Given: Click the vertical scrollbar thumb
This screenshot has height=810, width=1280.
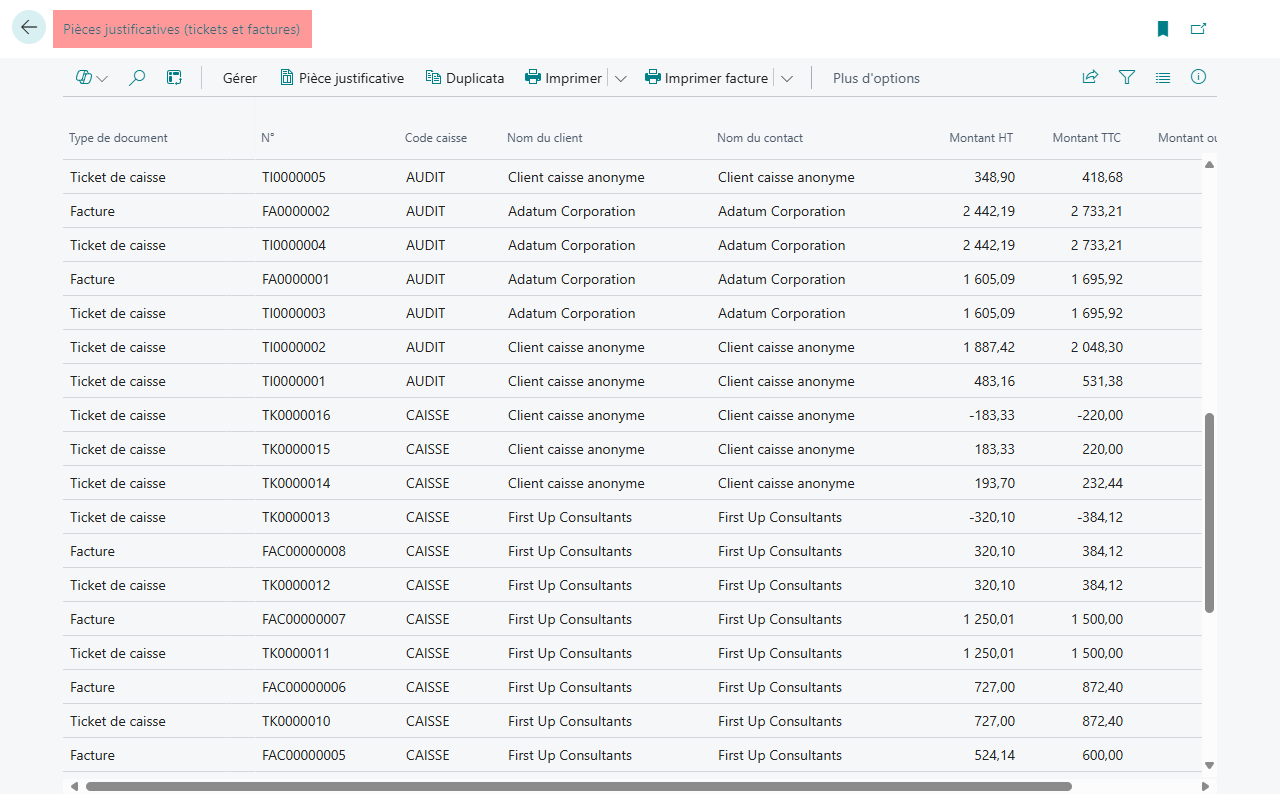Looking at the screenshot, I should [1209, 512].
